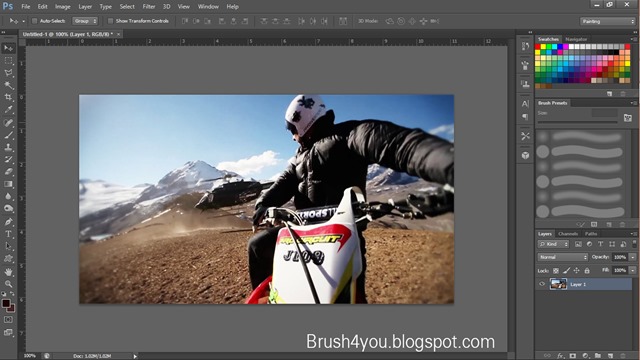Select the Zoom tool
Viewport: 640px width, 360px height.
click(8, 284)
